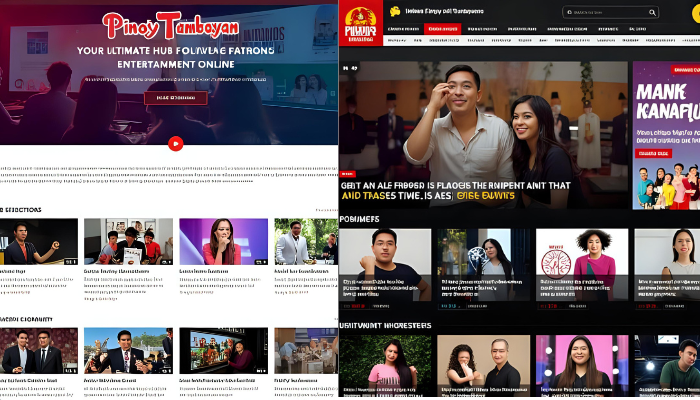Click the small yellow icon beside the header title

395,11
